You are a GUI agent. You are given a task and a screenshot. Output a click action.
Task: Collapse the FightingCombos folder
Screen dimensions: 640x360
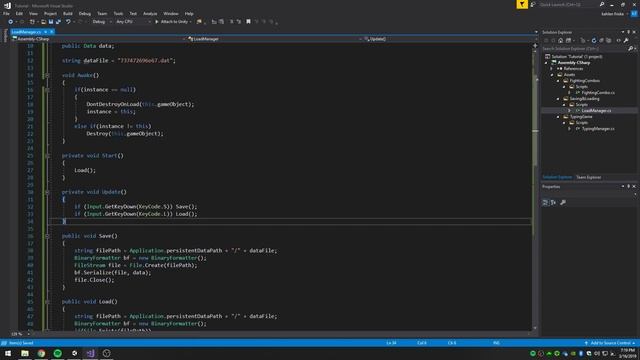tap(558, 81)
